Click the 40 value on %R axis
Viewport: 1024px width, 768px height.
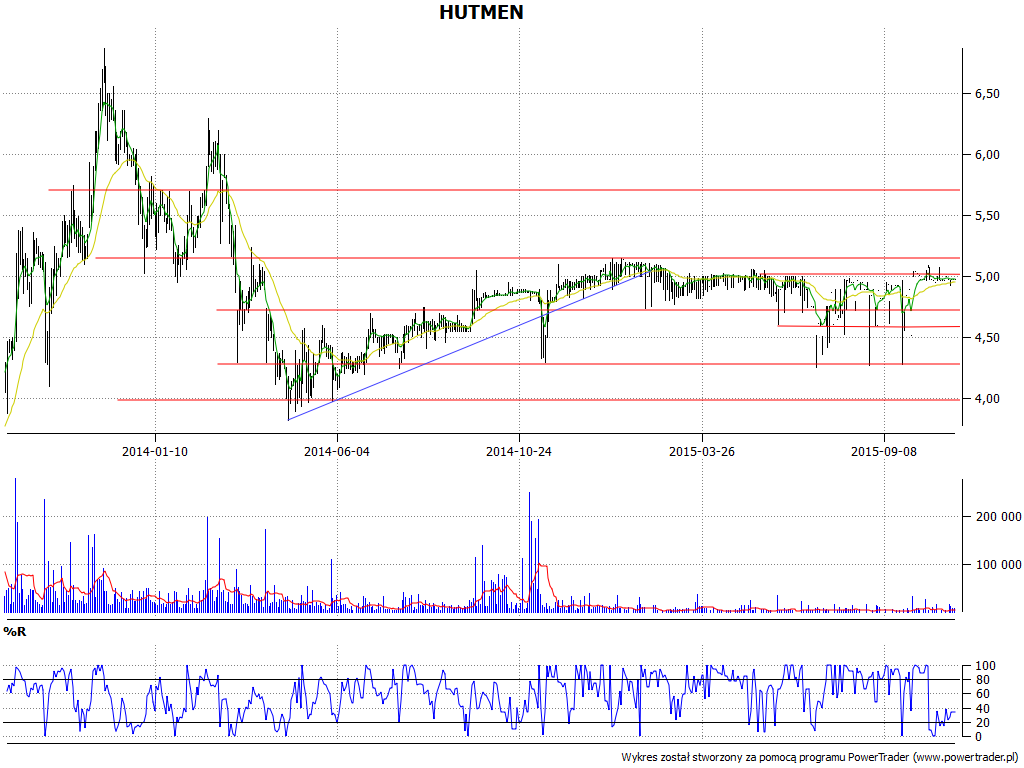[x=982, y=709]
